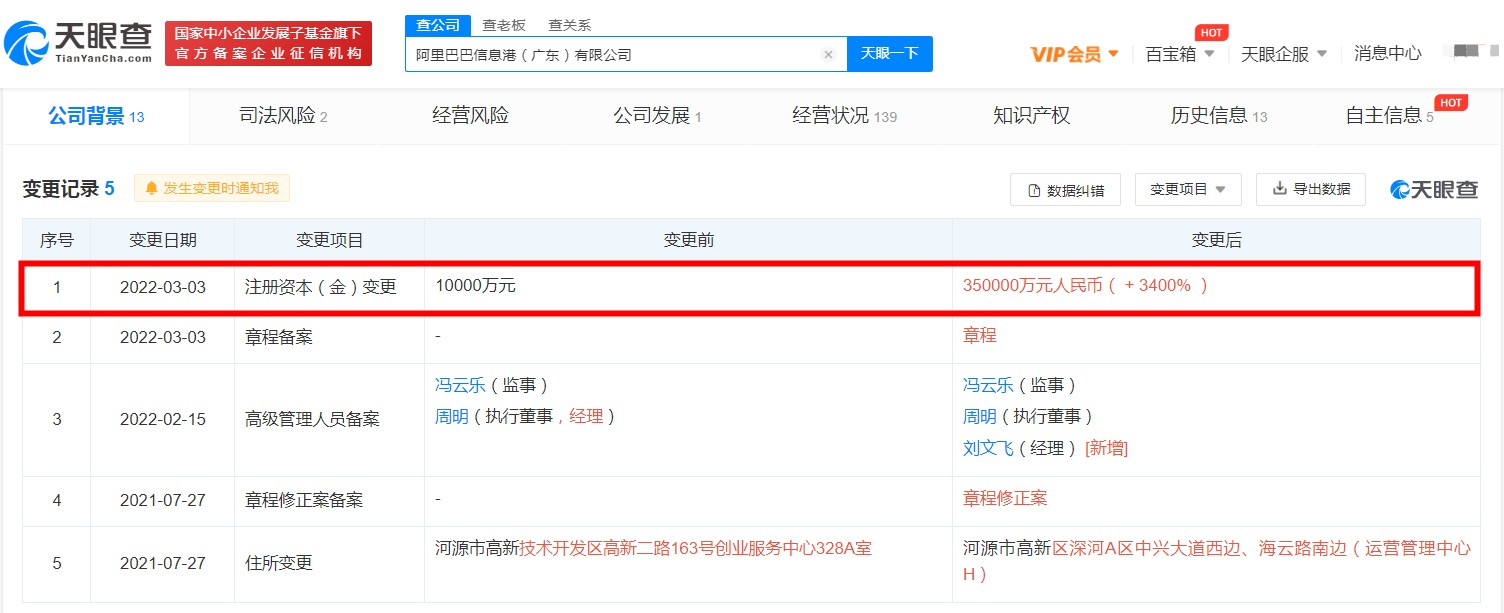Switch to the 公司发展 tab
Image resolution: width=1504 pixels, height=613 pixels.
pyautogui.click(x=657, y=116)
